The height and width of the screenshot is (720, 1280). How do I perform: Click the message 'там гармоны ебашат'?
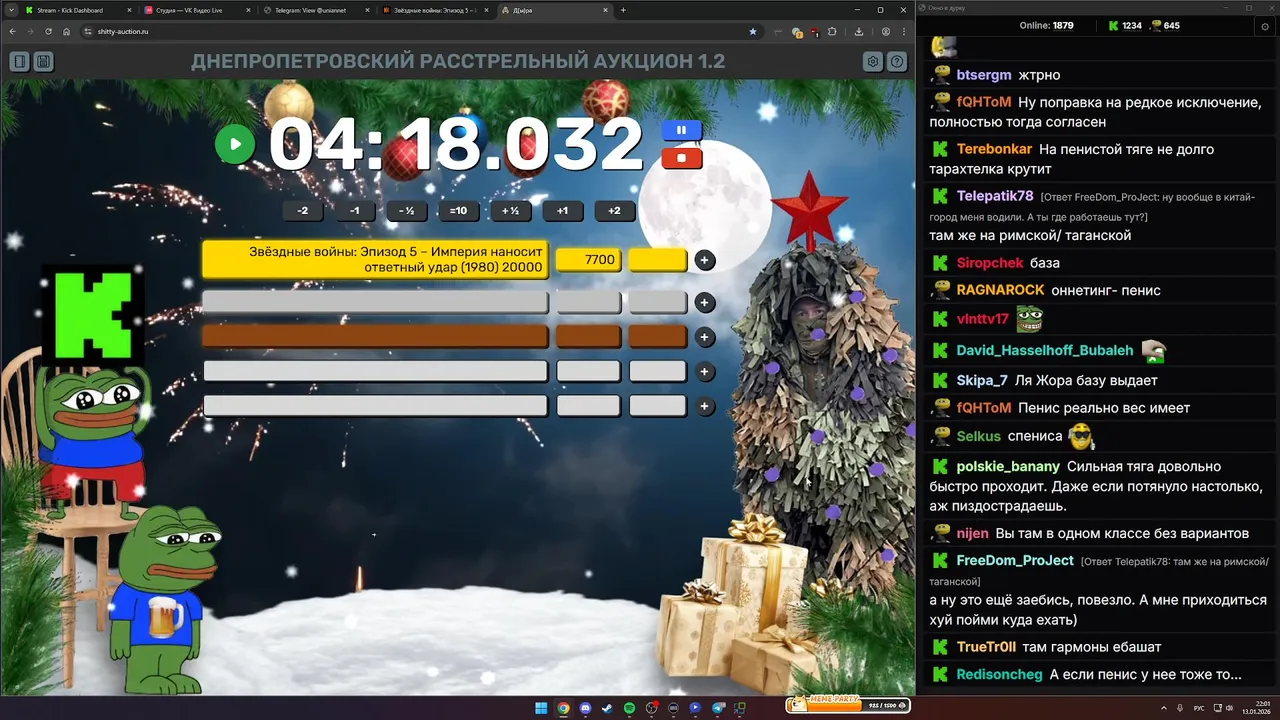click(1092, 647)
